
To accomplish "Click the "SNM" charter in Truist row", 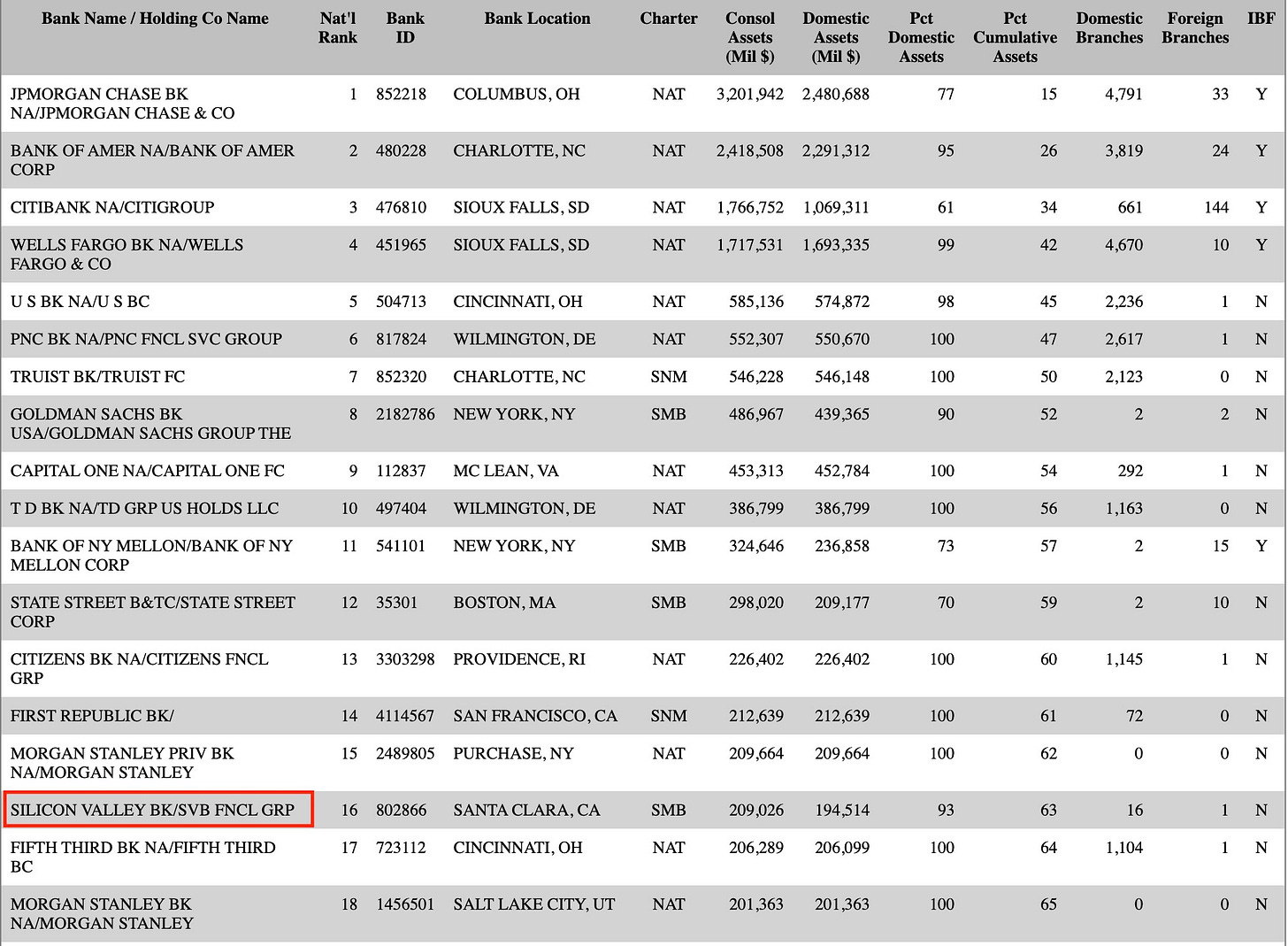I will [669, 377].
